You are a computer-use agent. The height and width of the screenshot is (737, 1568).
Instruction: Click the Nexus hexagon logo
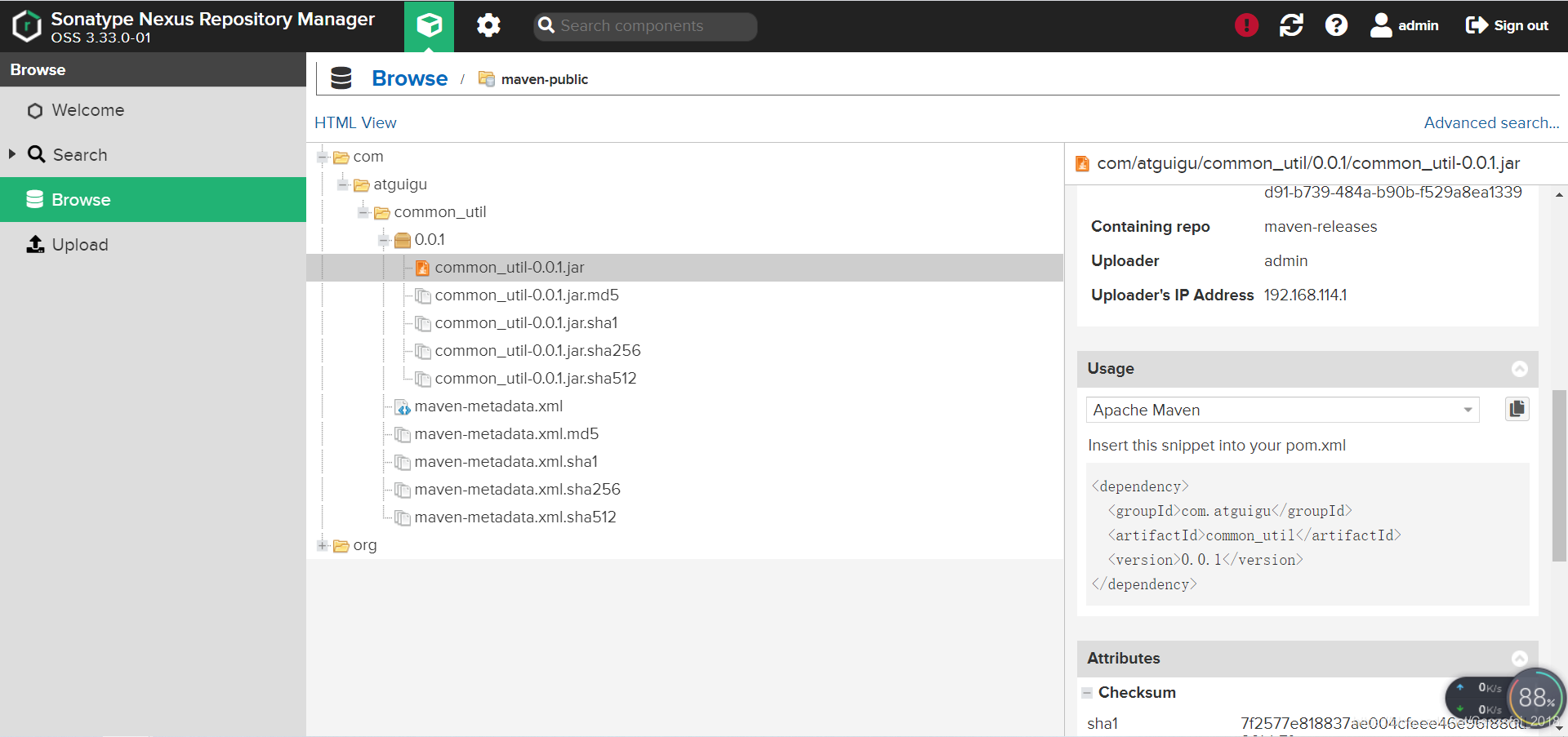tap(27, 26)
